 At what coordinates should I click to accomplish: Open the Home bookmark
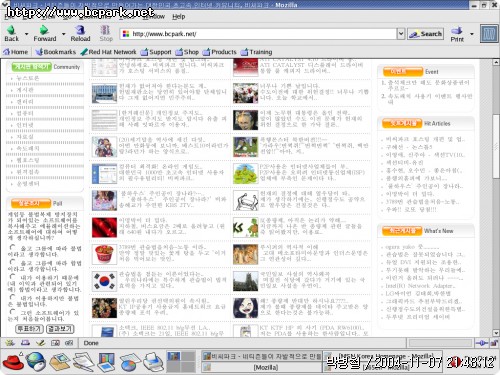(15, 52)
